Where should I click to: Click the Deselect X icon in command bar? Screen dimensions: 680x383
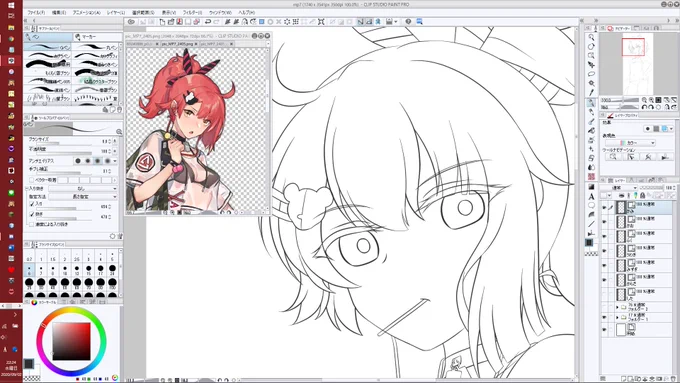point(279,22)
